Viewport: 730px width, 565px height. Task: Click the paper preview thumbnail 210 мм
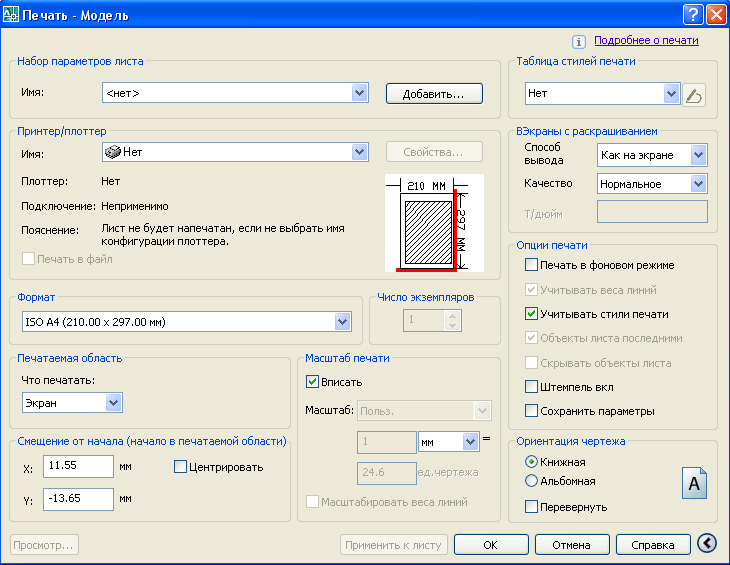pos(434,223)
